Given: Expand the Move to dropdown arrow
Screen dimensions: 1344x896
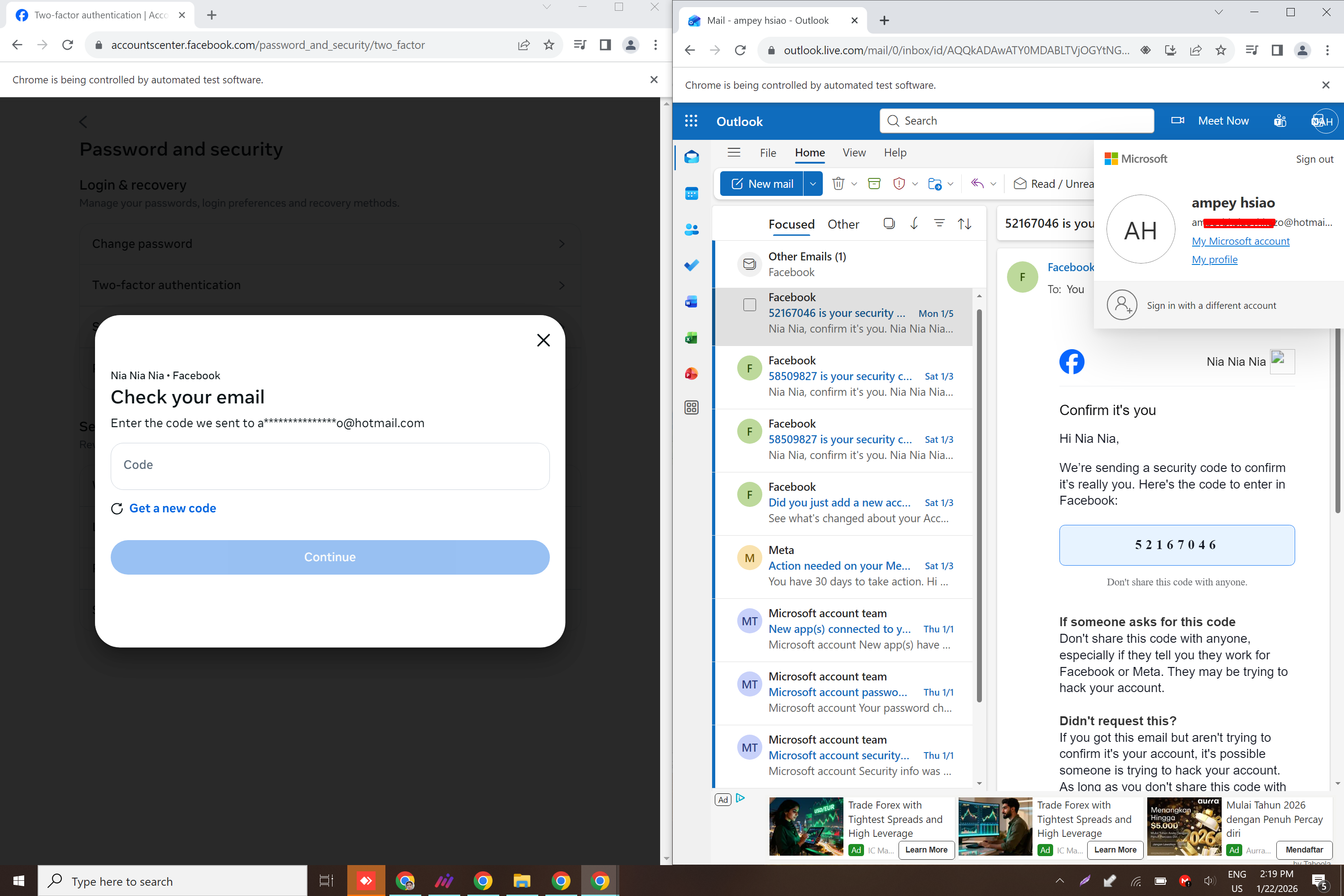Looking at the screenshot, I should 951,183.
